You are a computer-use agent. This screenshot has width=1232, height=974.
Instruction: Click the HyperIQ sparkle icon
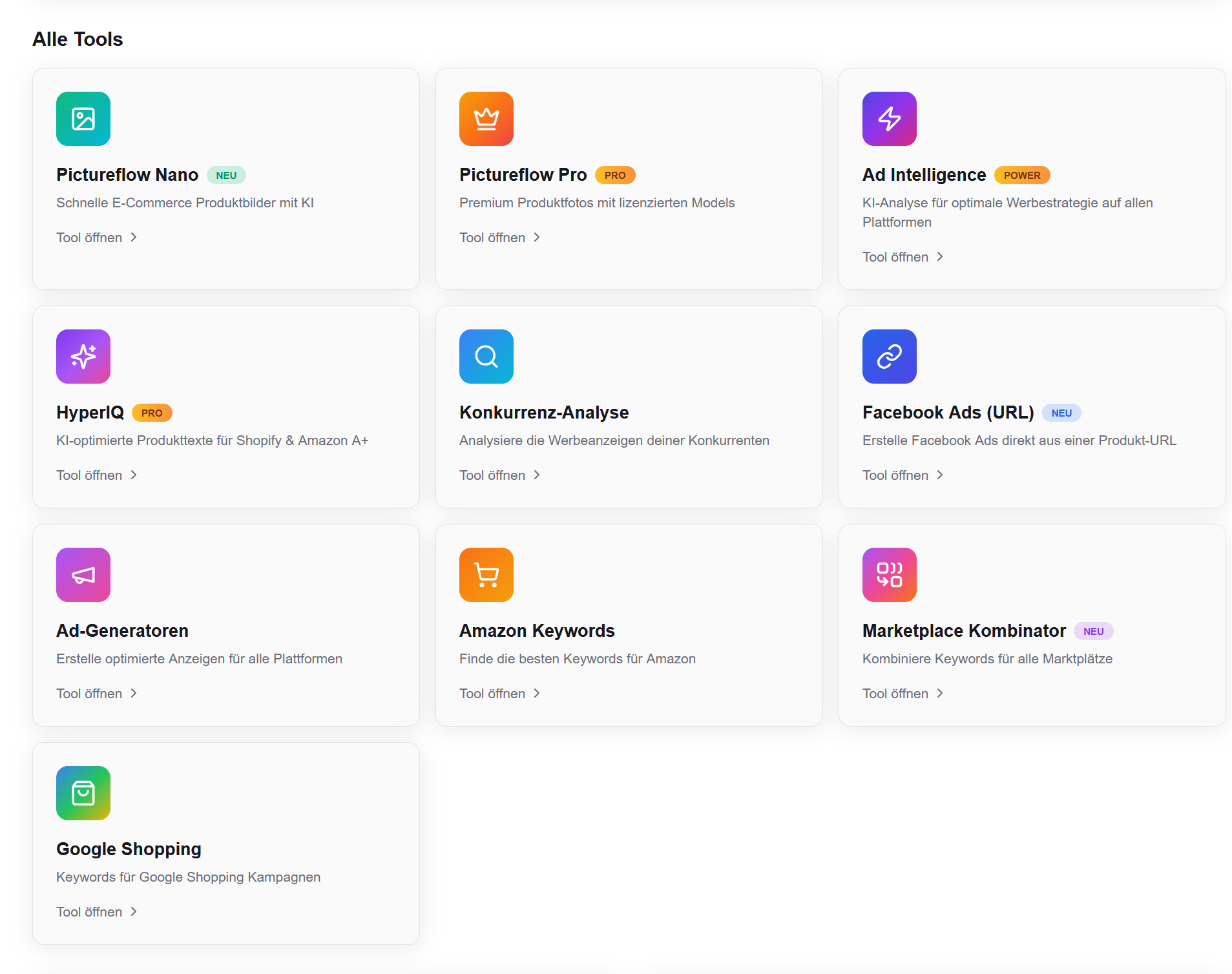(83, 357)
